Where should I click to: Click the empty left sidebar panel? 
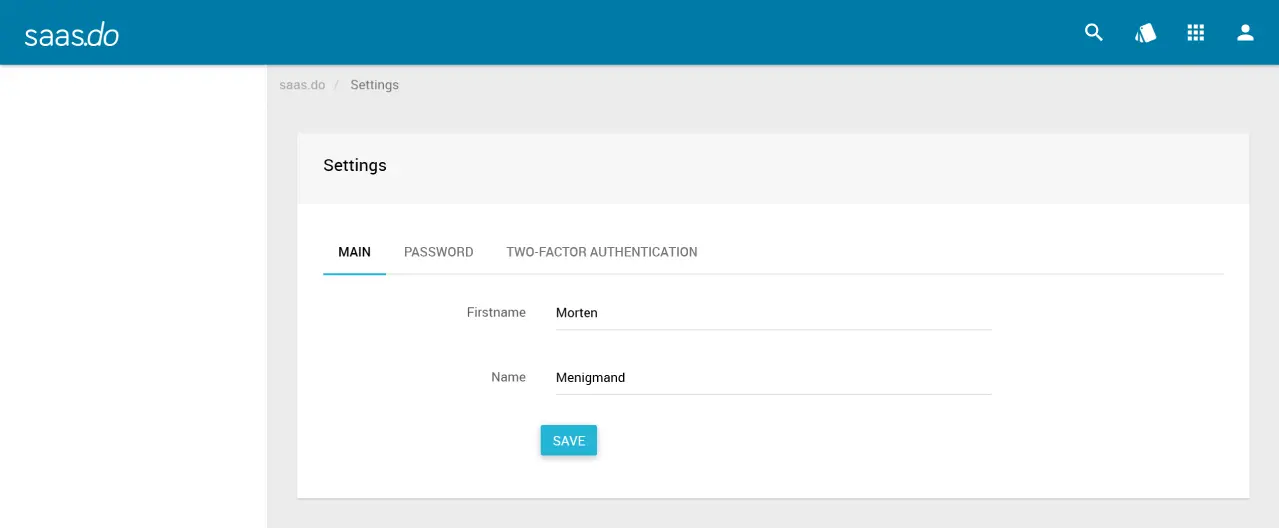coord(133,300)
